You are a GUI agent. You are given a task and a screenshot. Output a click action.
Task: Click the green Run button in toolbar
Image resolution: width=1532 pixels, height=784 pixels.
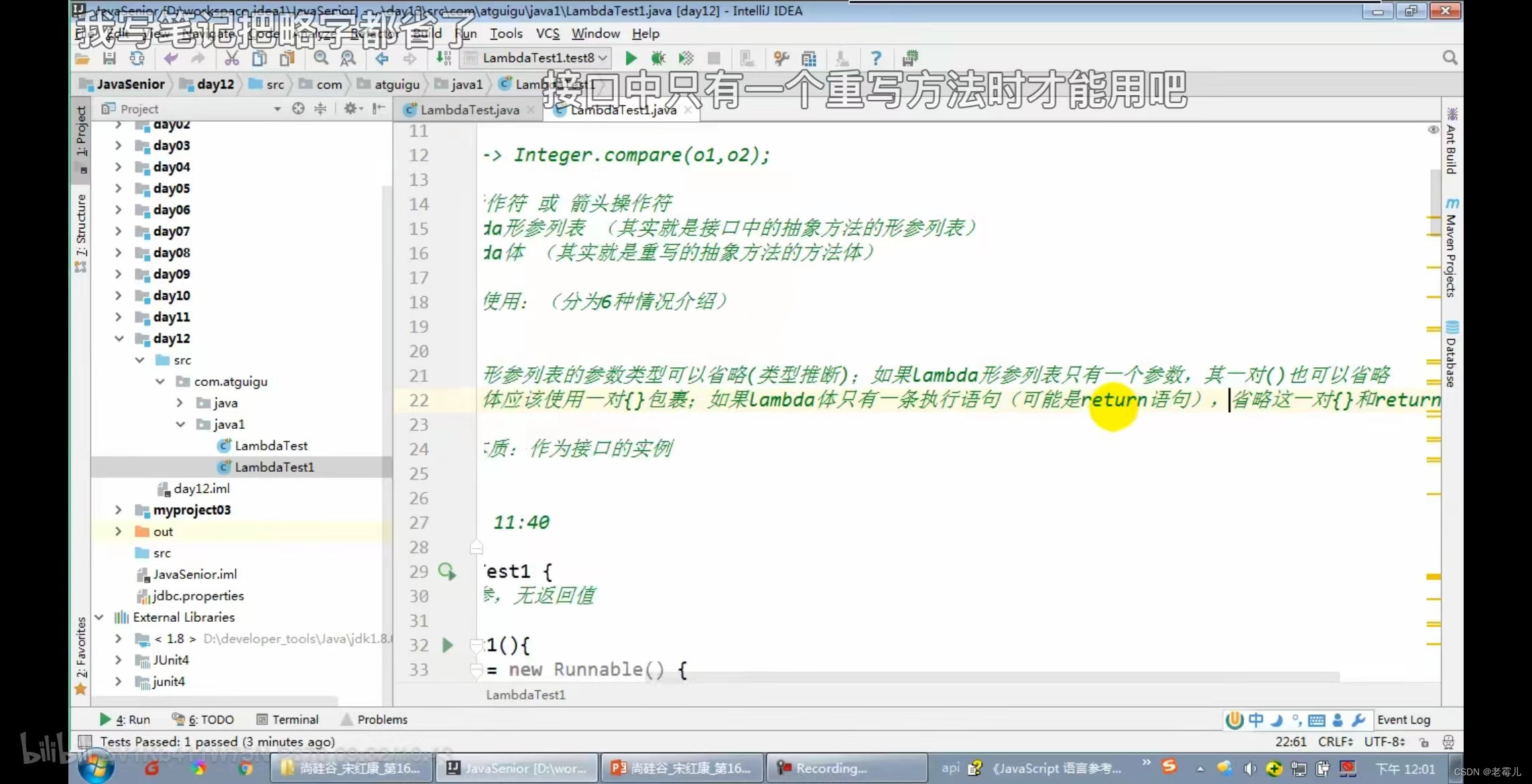[631, 58]
